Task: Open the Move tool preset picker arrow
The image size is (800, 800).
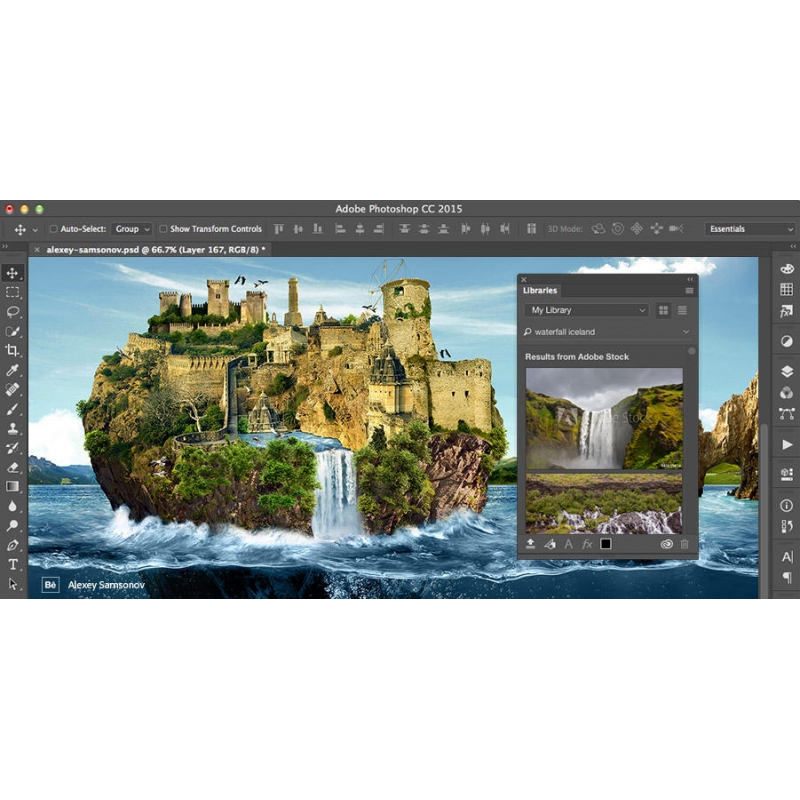Action: pyautogui.click(x=35, y=230)
